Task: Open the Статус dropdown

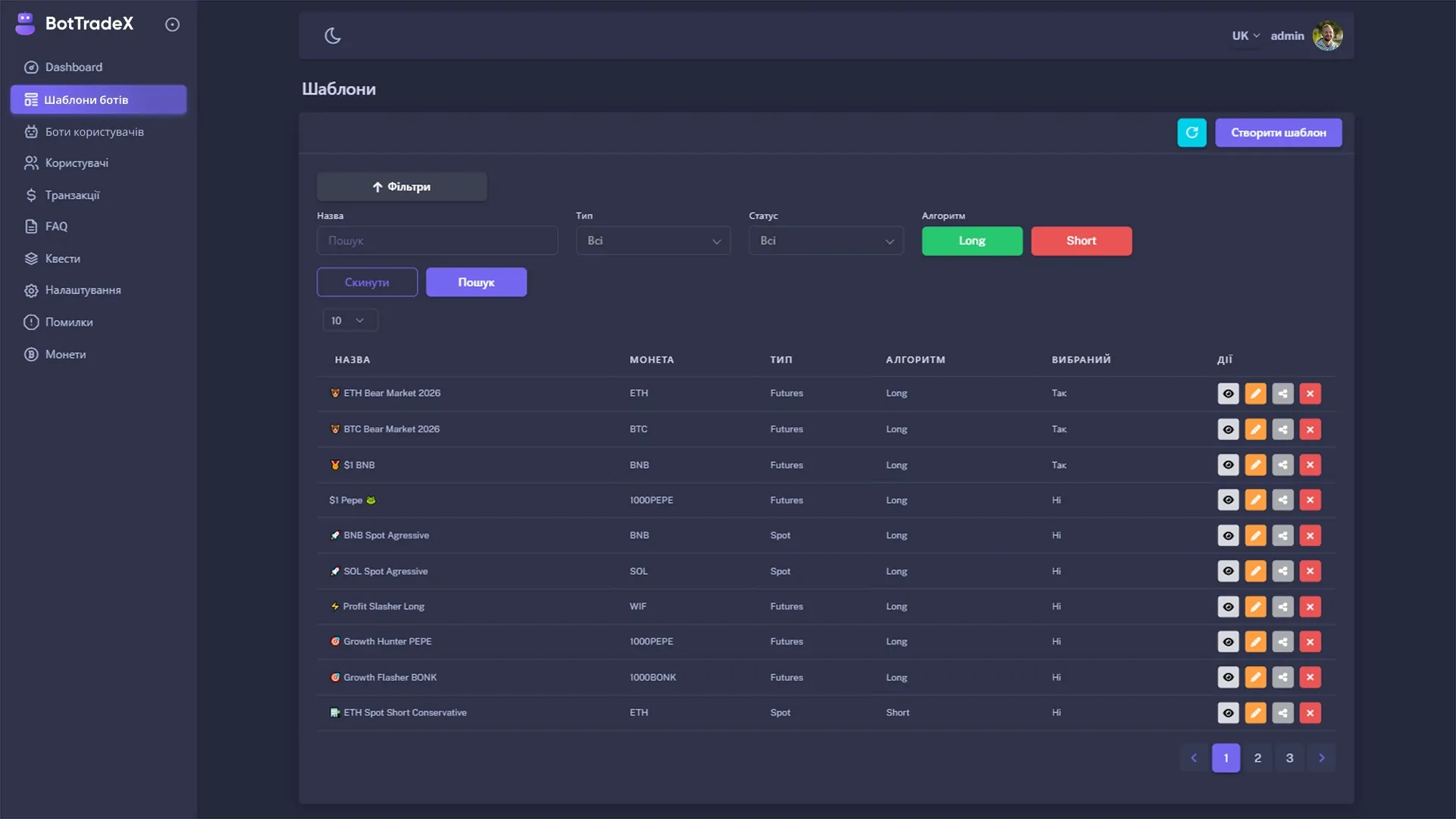Action: tap(826, 240)
